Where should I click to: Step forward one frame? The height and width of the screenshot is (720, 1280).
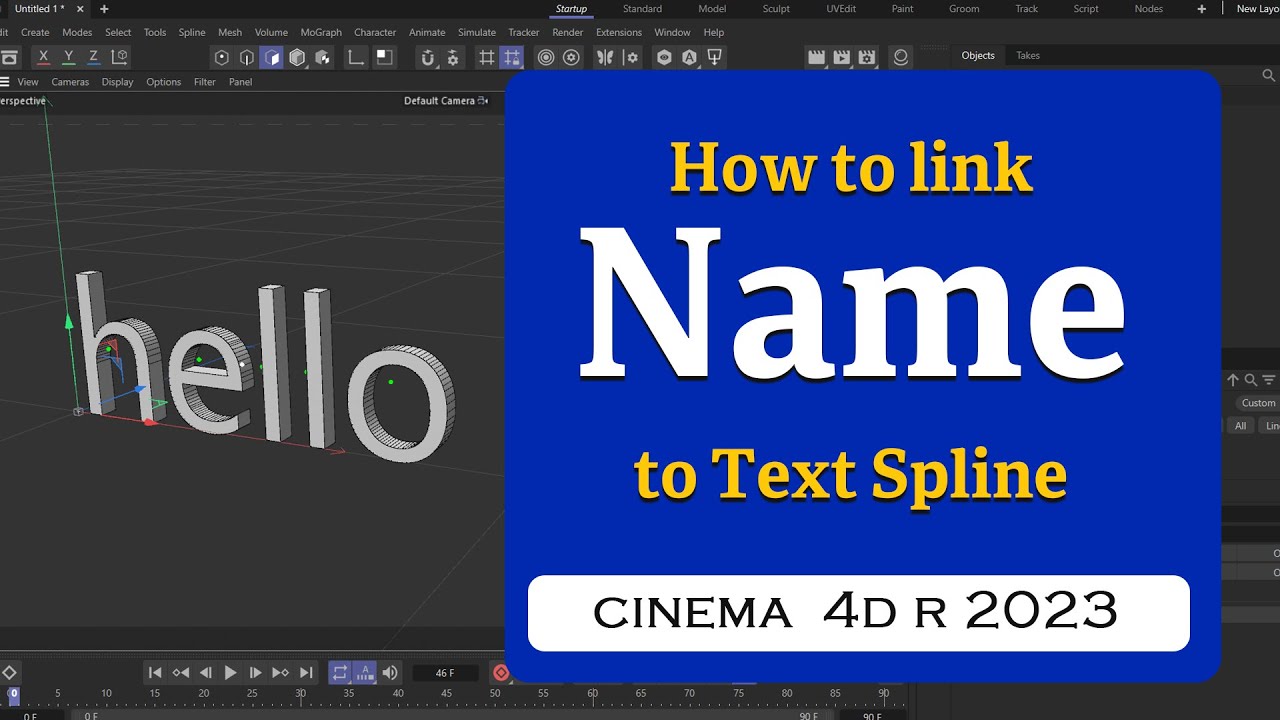[255, 673]
